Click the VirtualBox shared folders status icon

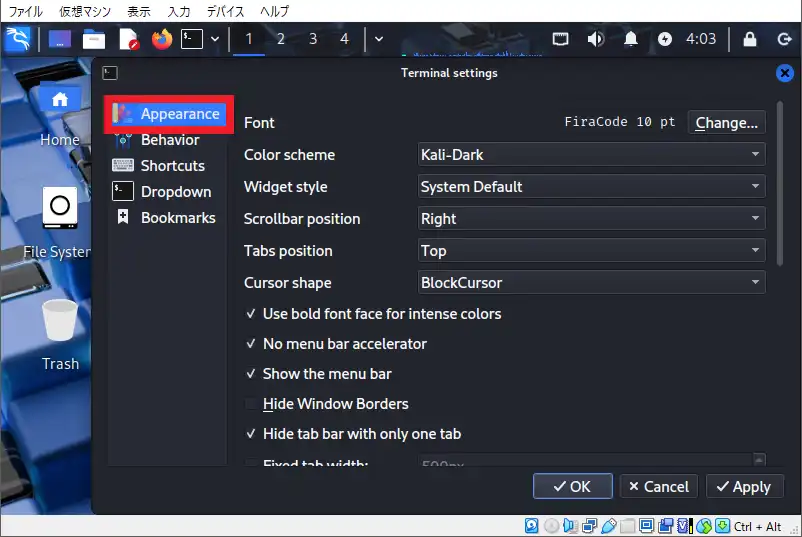(627, 526)
